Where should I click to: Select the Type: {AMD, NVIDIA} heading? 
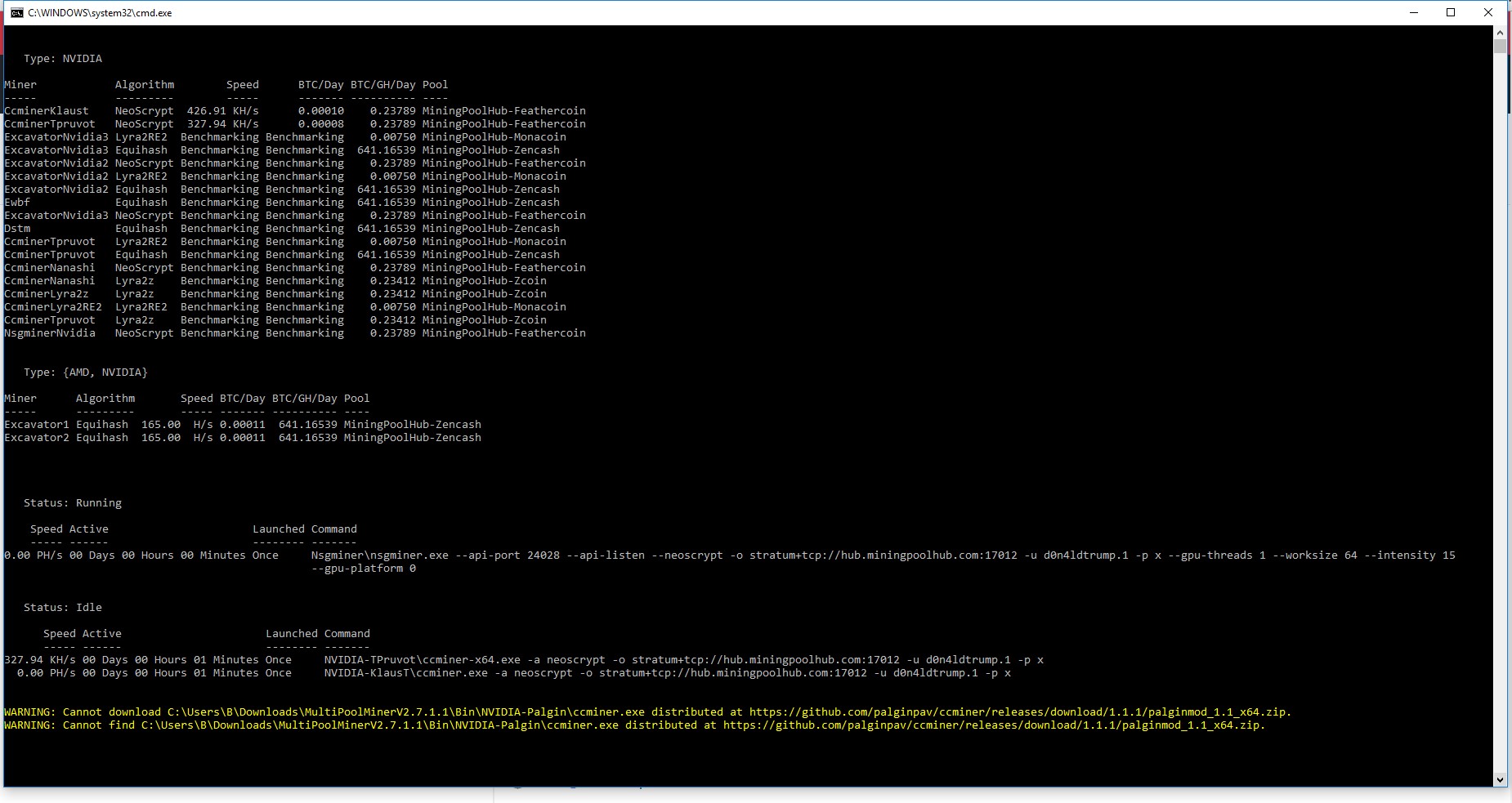coord(86,372)
